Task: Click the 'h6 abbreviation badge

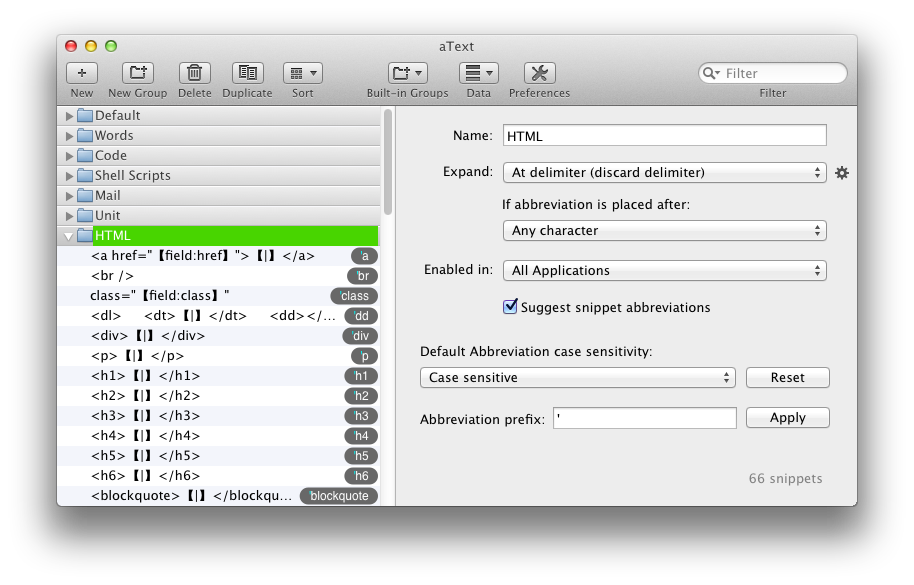Action: click(361, 476)
